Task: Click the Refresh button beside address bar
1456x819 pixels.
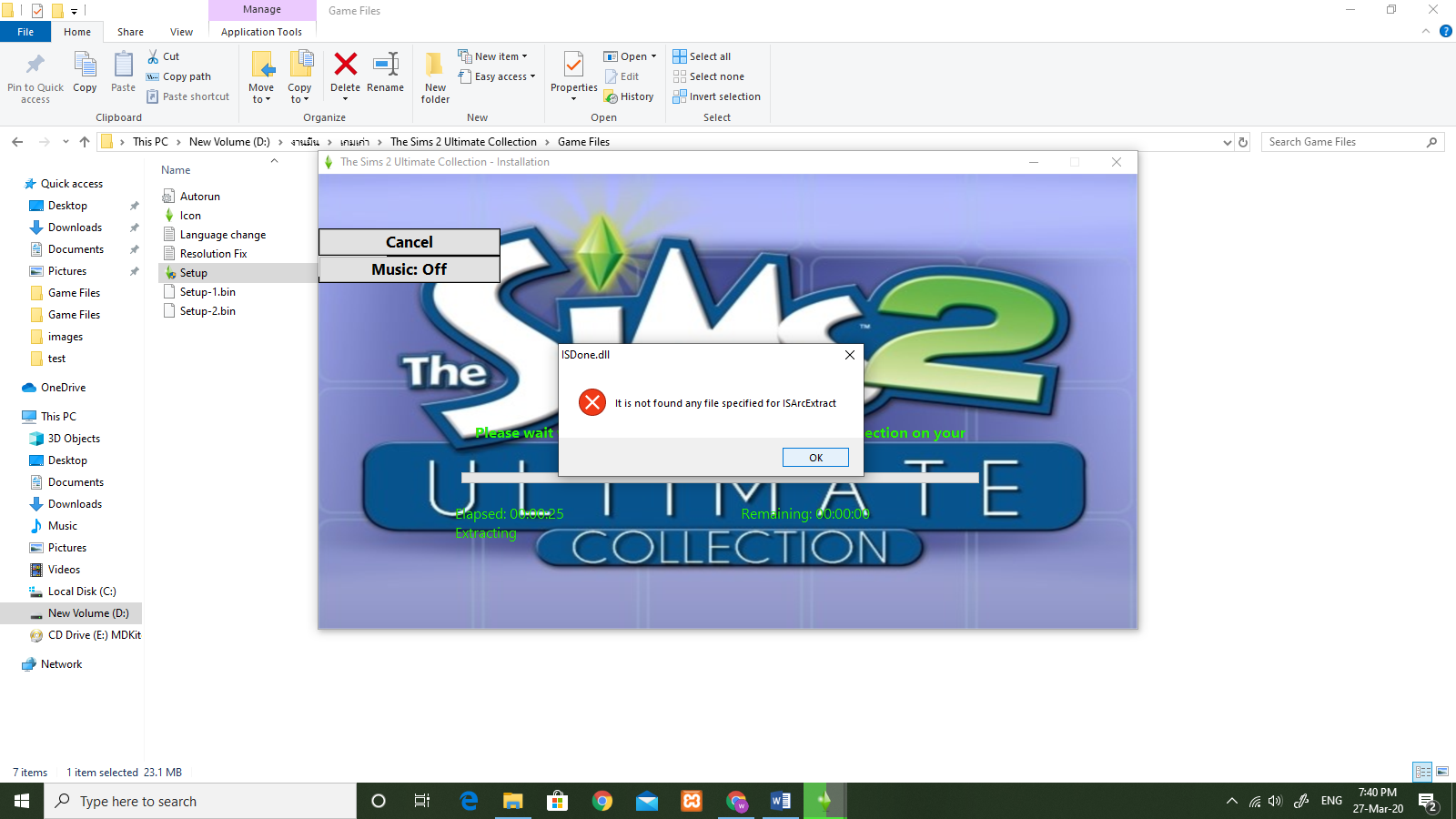Action: click(1243, 142)
